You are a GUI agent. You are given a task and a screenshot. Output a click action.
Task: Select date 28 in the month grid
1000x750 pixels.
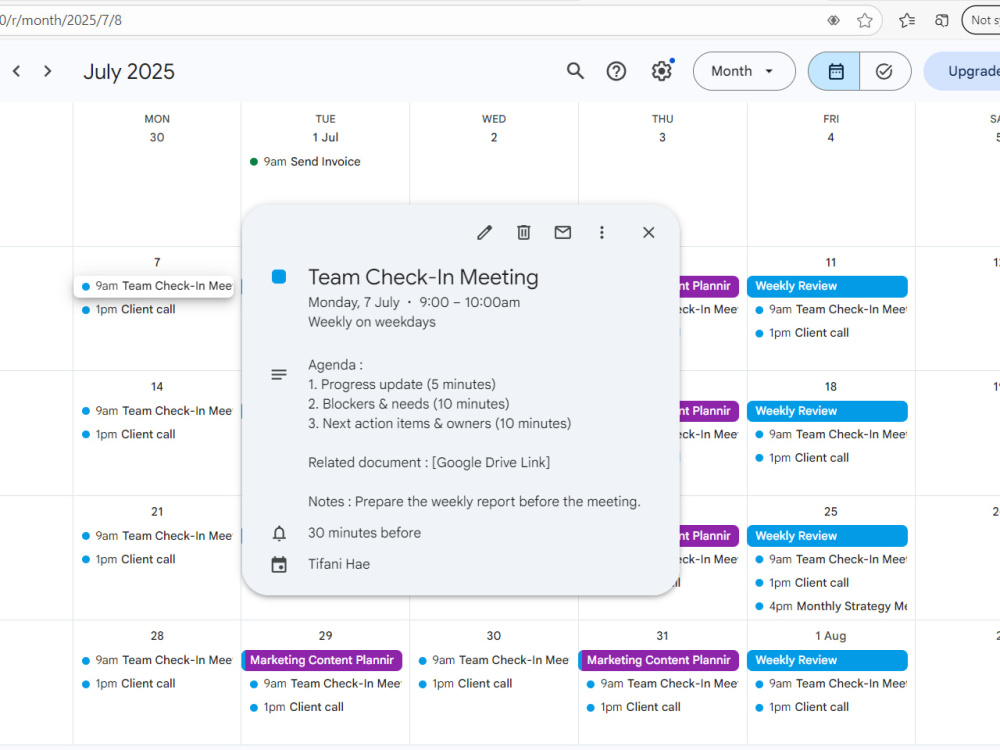[157, 636]
